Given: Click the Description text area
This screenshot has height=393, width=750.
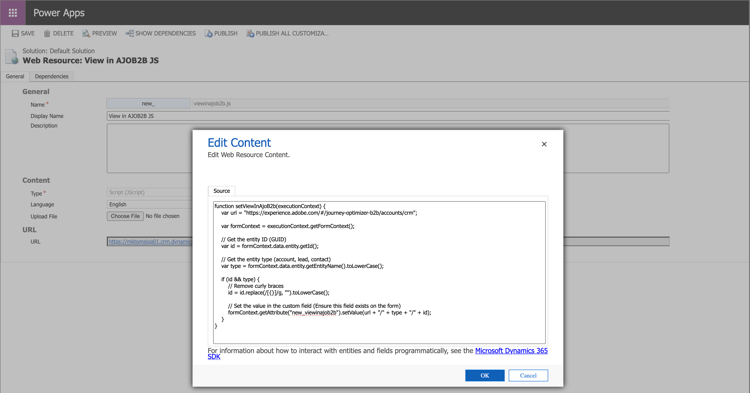Looking at the screenshot, I should [x=388, y=148].
